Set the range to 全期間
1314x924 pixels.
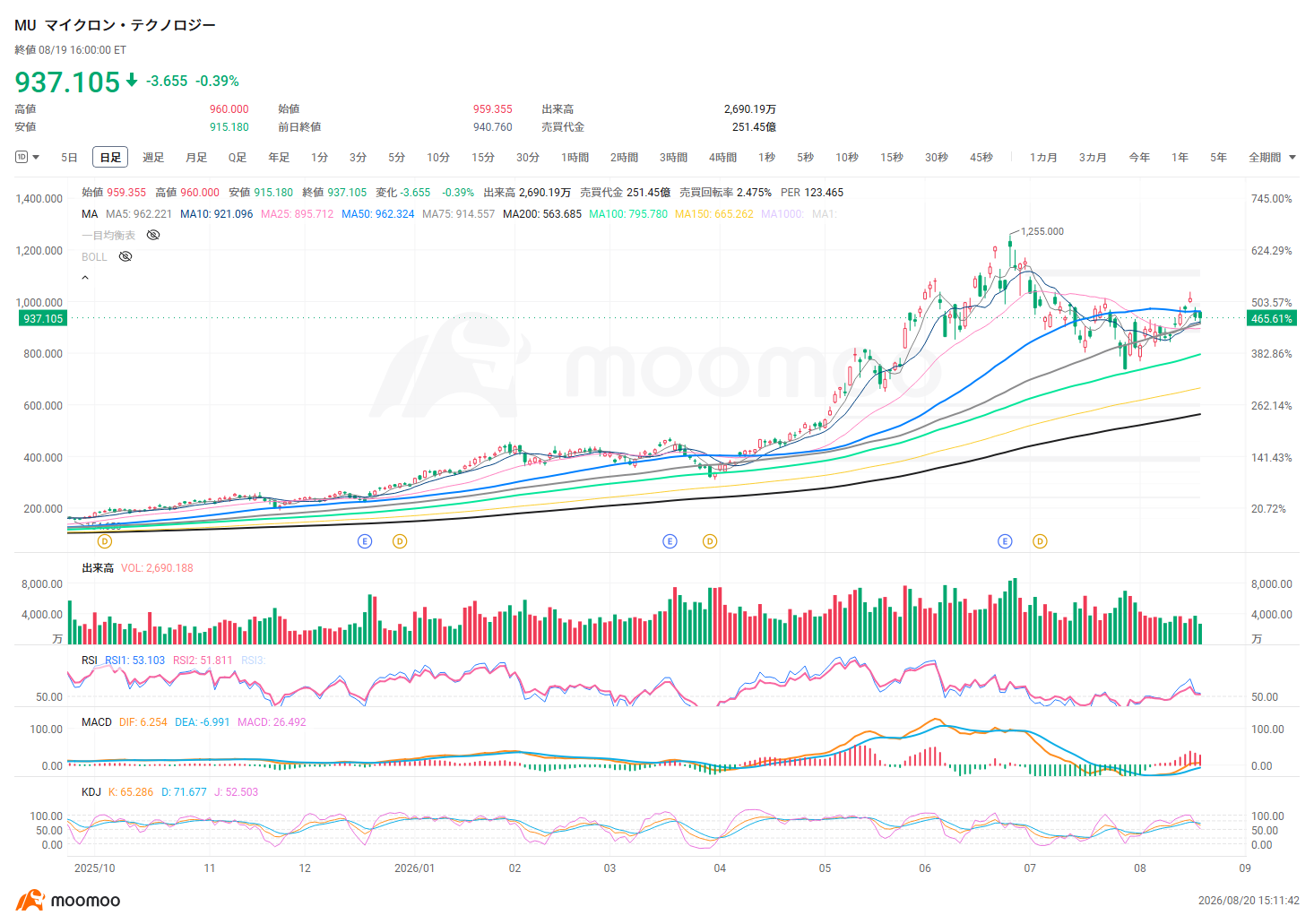click(x=1265, y=158)
